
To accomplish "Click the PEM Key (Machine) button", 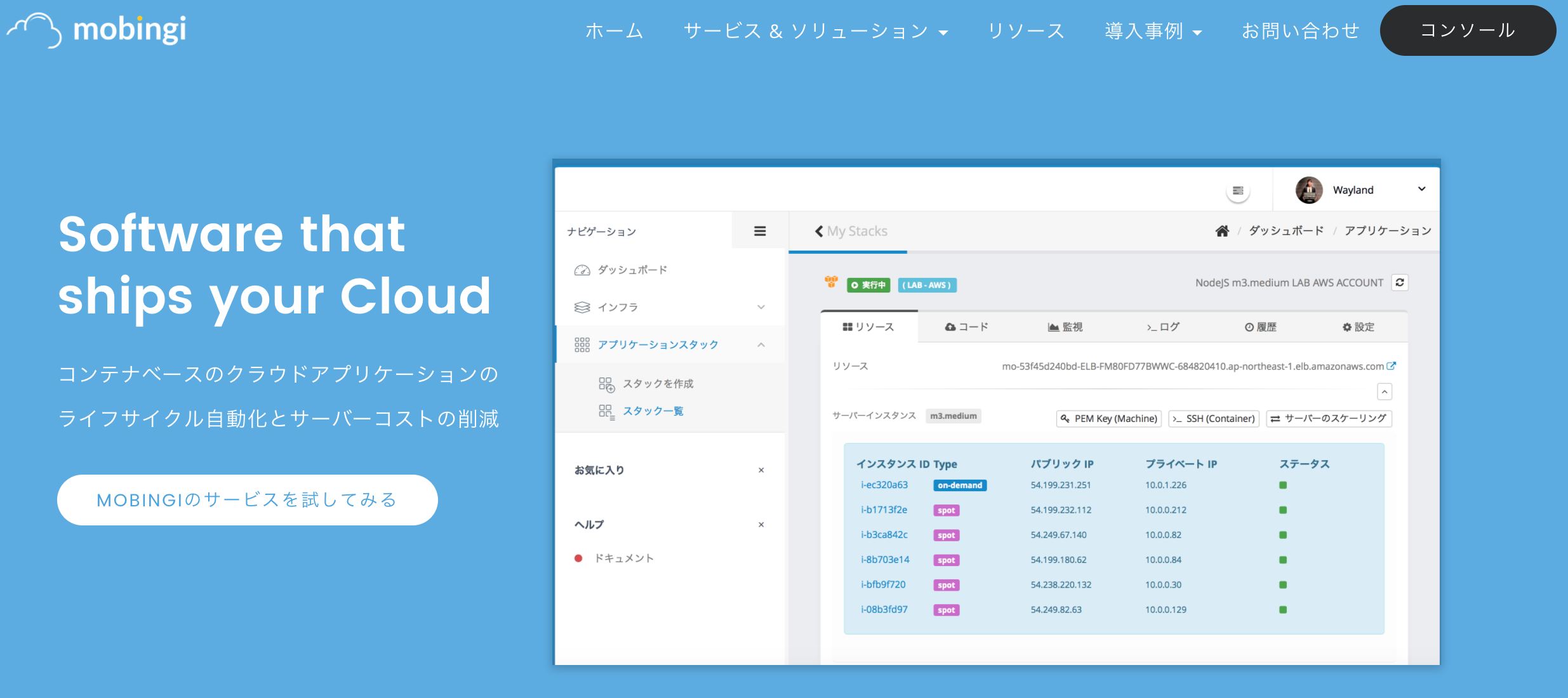I will [1108, 419].
